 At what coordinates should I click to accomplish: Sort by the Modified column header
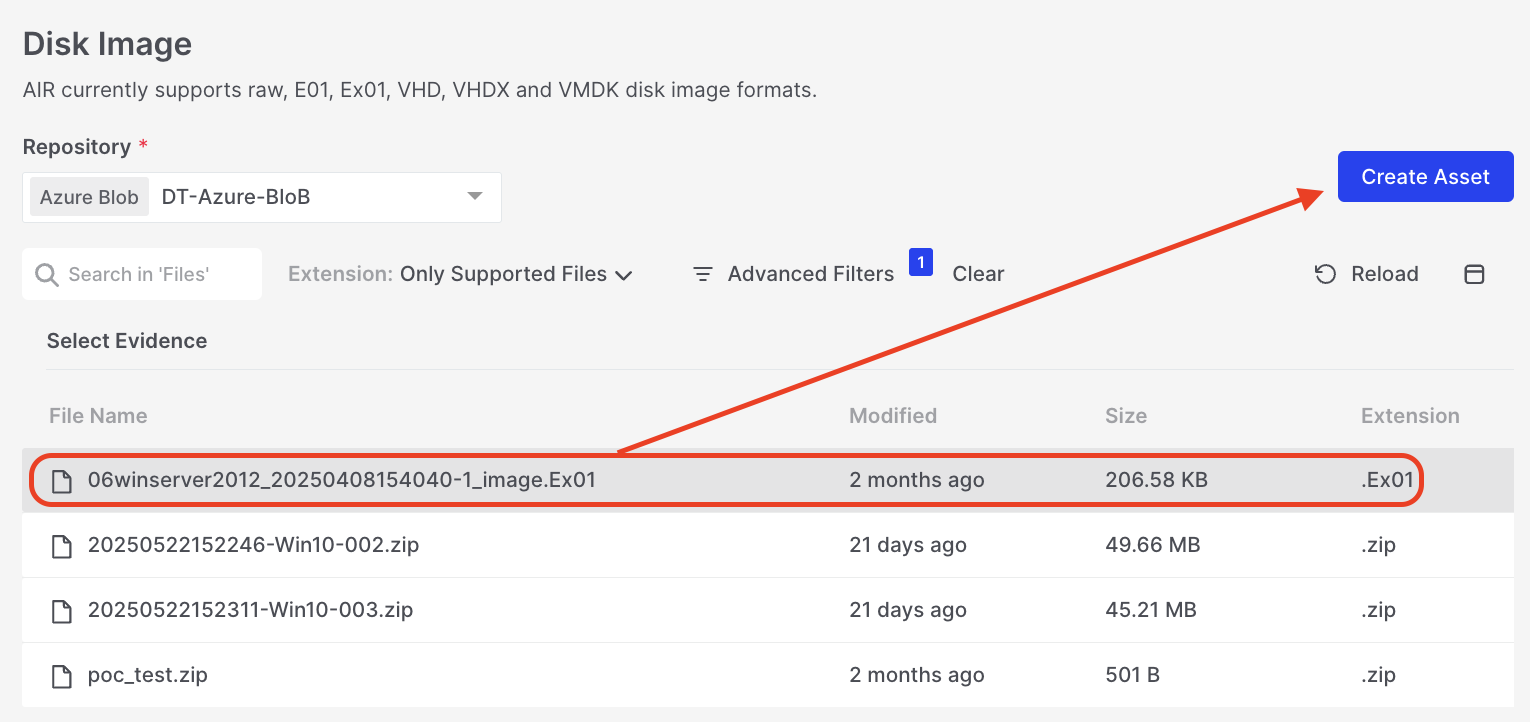892,416
